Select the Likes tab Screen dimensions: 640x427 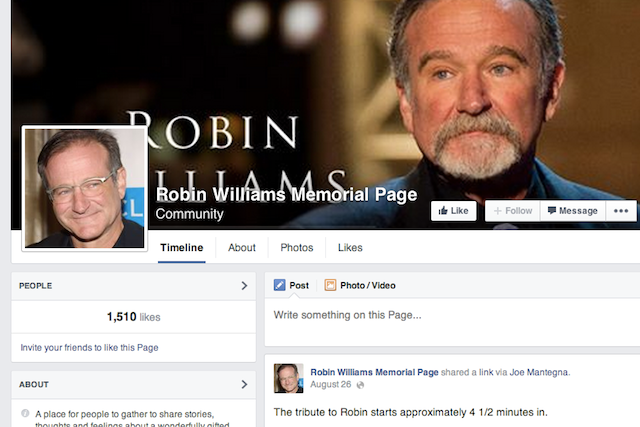coord(350,248)
